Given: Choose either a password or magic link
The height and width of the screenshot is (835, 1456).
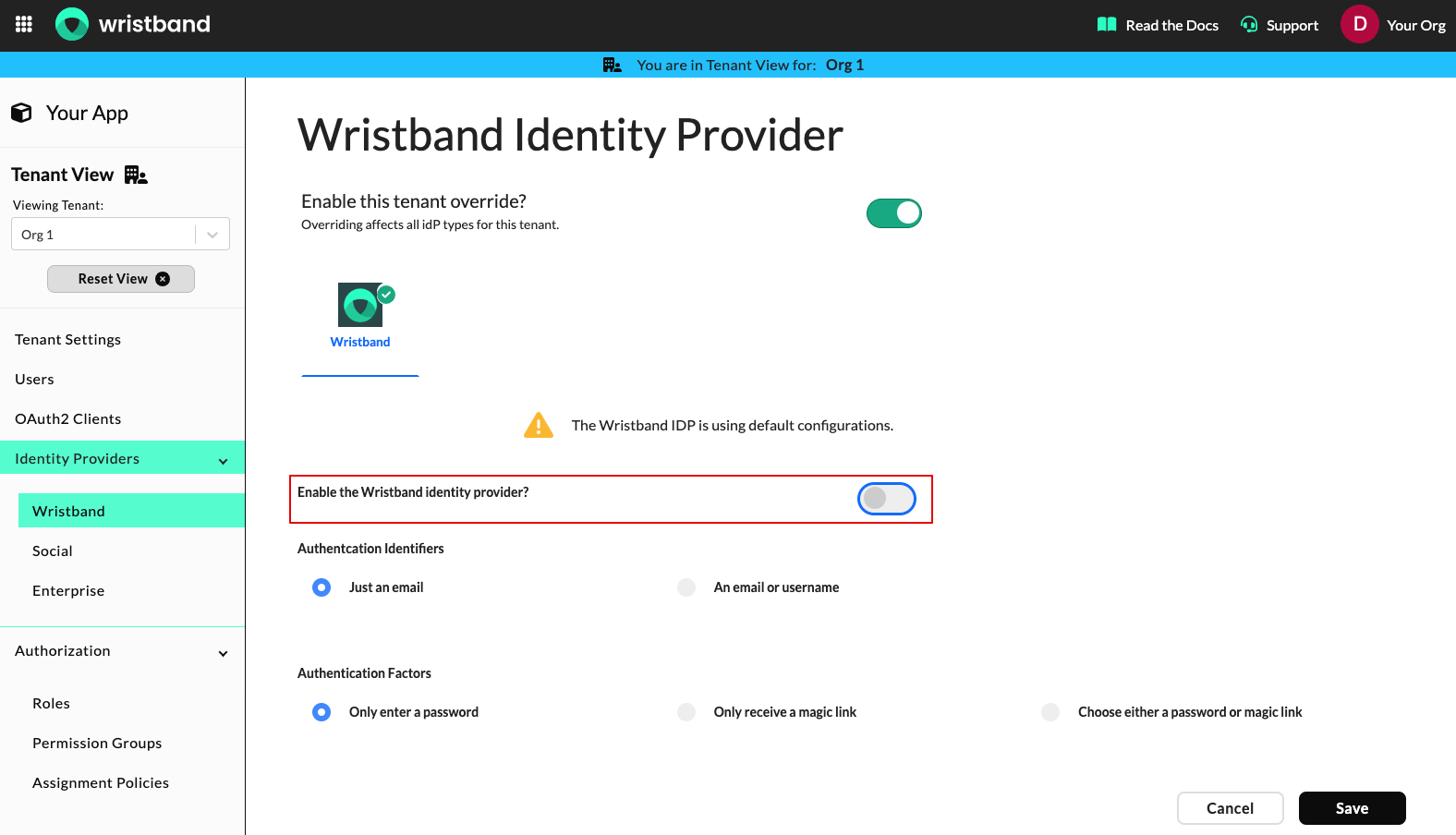Looking at the screenshot, I should 1050,712.
